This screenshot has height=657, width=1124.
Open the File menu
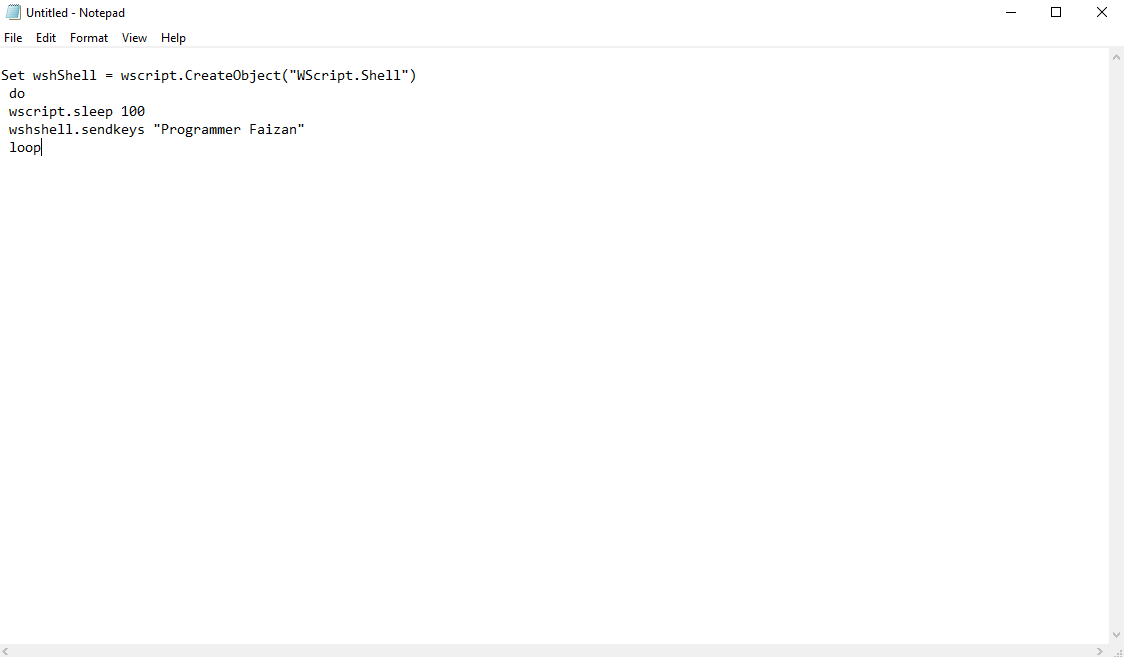[x=13, y=38]
